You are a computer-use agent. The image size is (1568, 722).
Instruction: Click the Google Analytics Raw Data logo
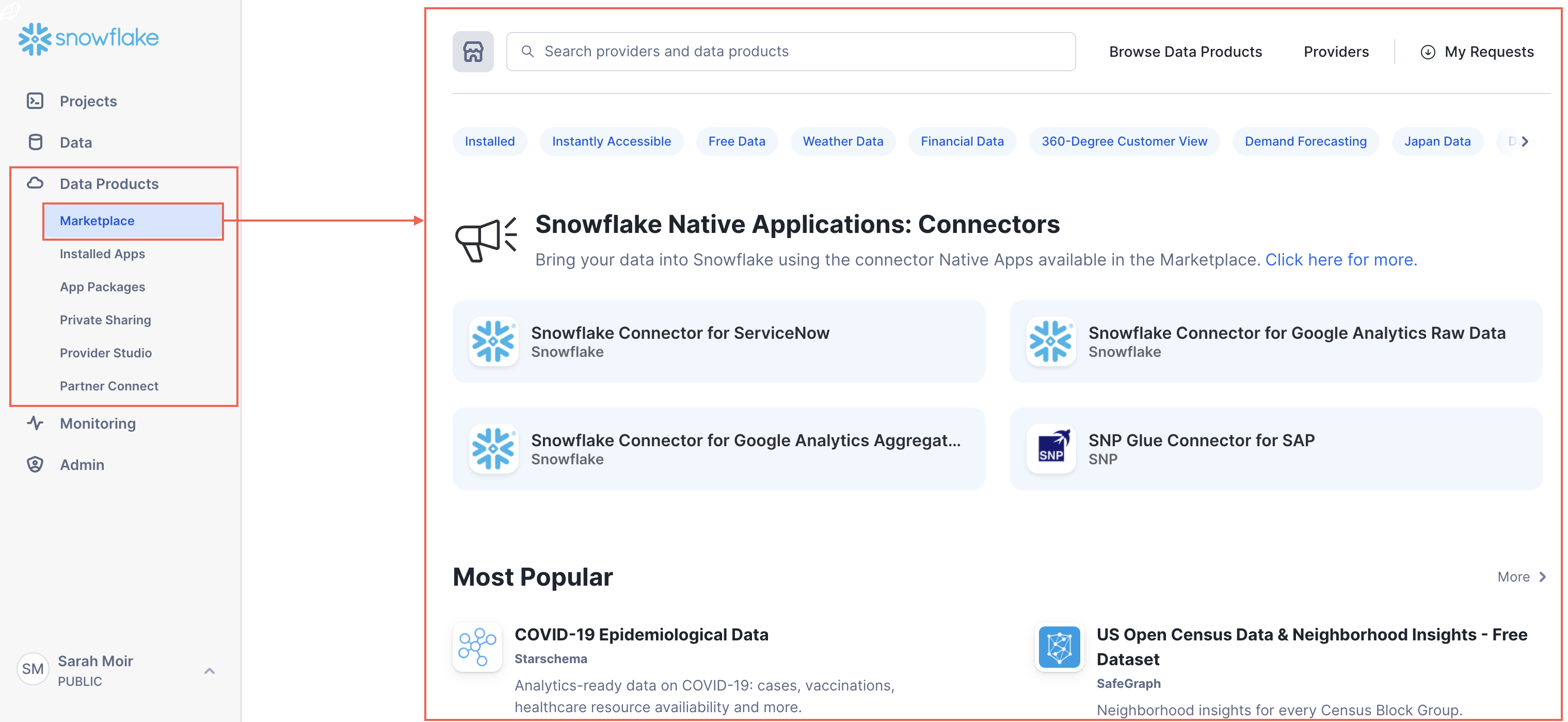tap(1051, 341)
